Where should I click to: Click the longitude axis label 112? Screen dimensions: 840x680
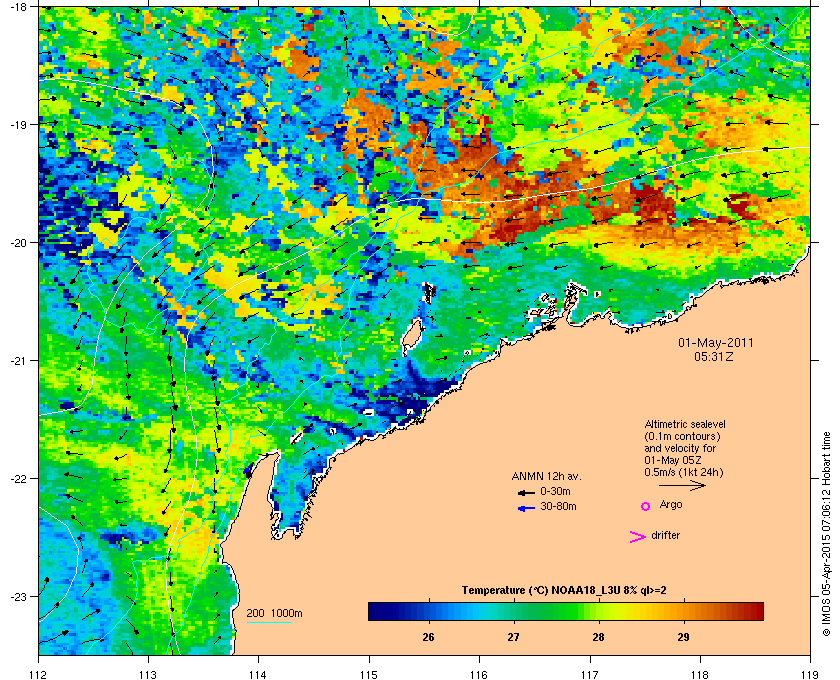tap(39, 674)
